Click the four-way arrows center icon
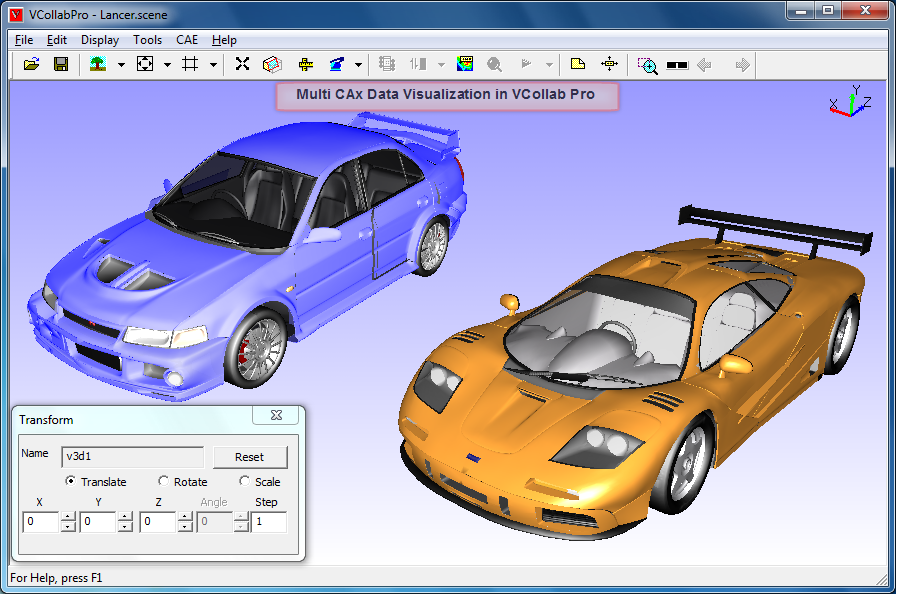This screenshot has height=600, width=900. point(609,64)
